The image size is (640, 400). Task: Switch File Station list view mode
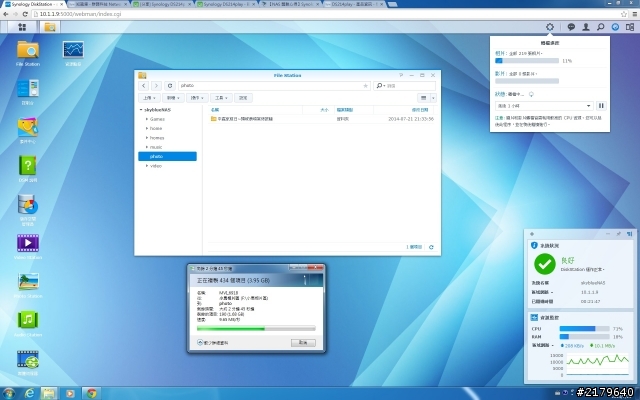point(423,98)
